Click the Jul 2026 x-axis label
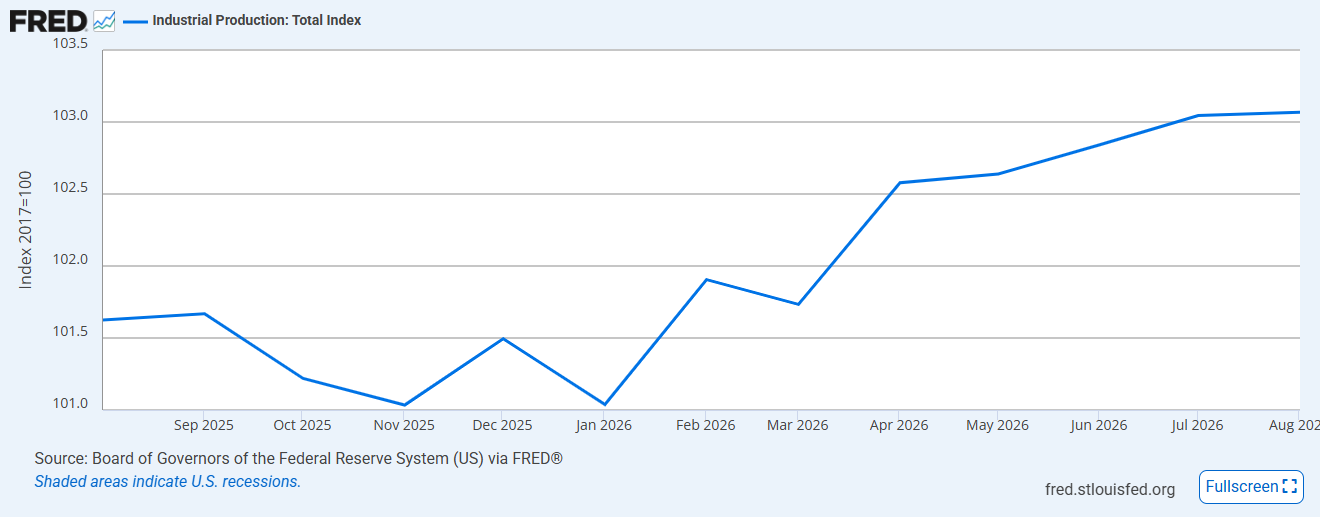 pyautogui.click(x=1196, y=425)
